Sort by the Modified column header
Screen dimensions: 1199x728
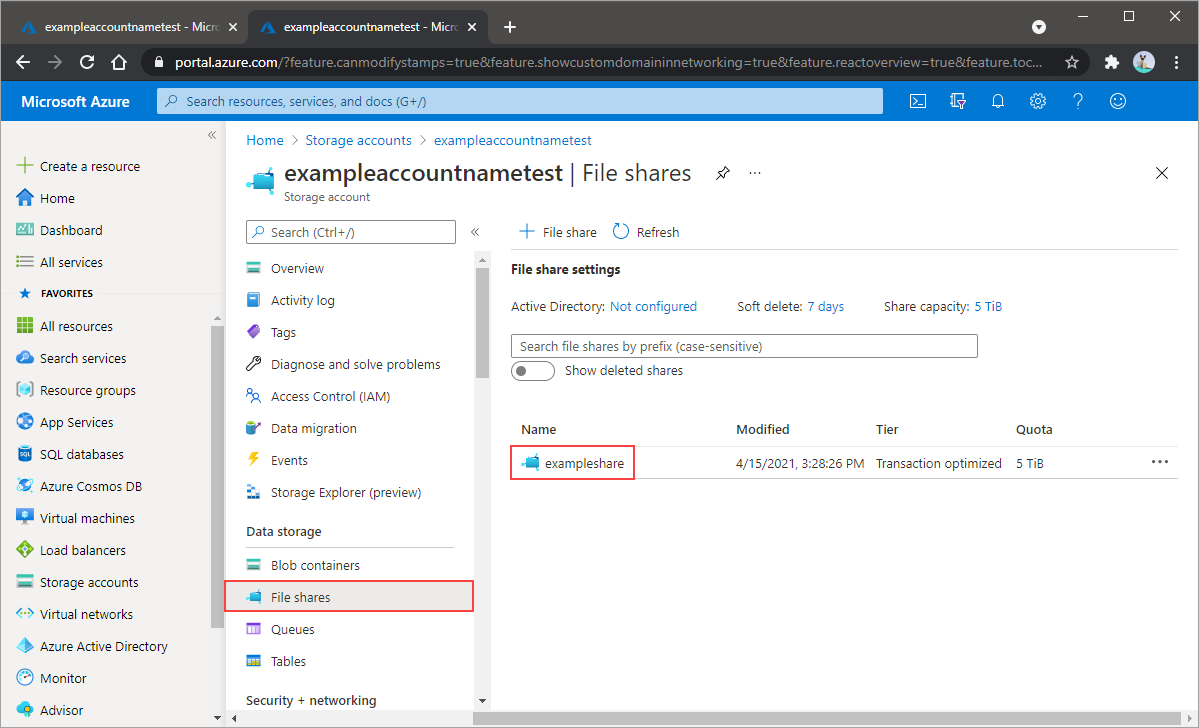(762, 430)
